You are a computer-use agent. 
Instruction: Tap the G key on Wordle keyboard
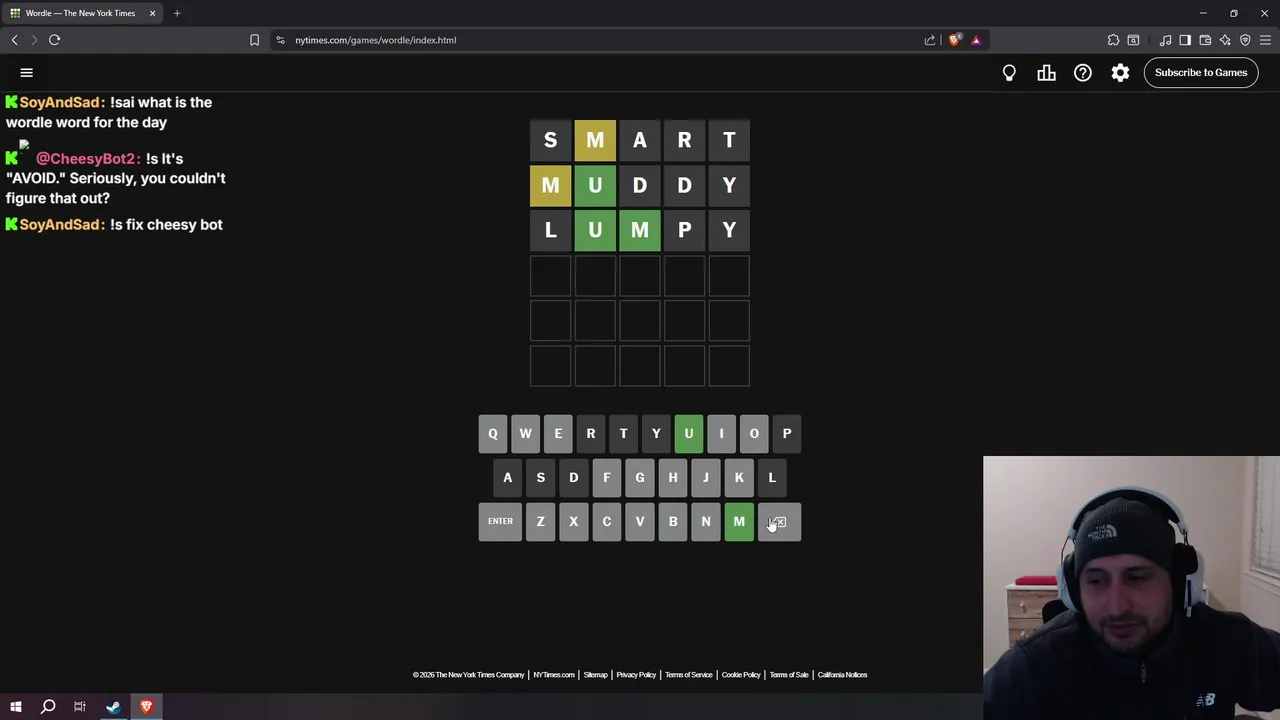pyautogui.click(x=640, y=477)
